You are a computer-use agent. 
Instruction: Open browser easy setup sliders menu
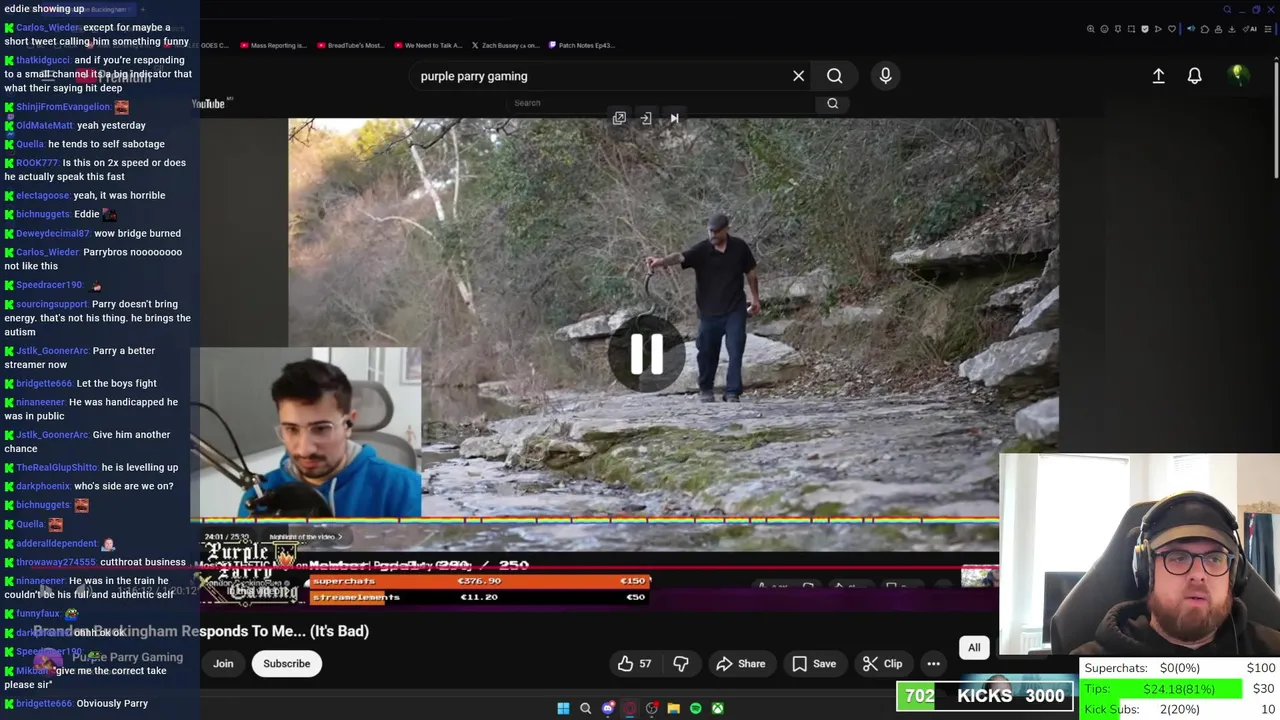point(1268,29)
